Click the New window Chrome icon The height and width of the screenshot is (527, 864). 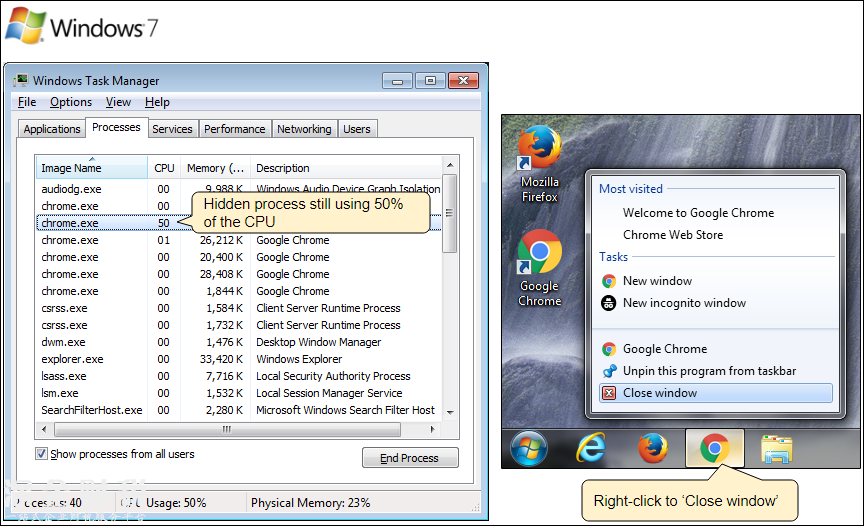(x=609, y=281)
